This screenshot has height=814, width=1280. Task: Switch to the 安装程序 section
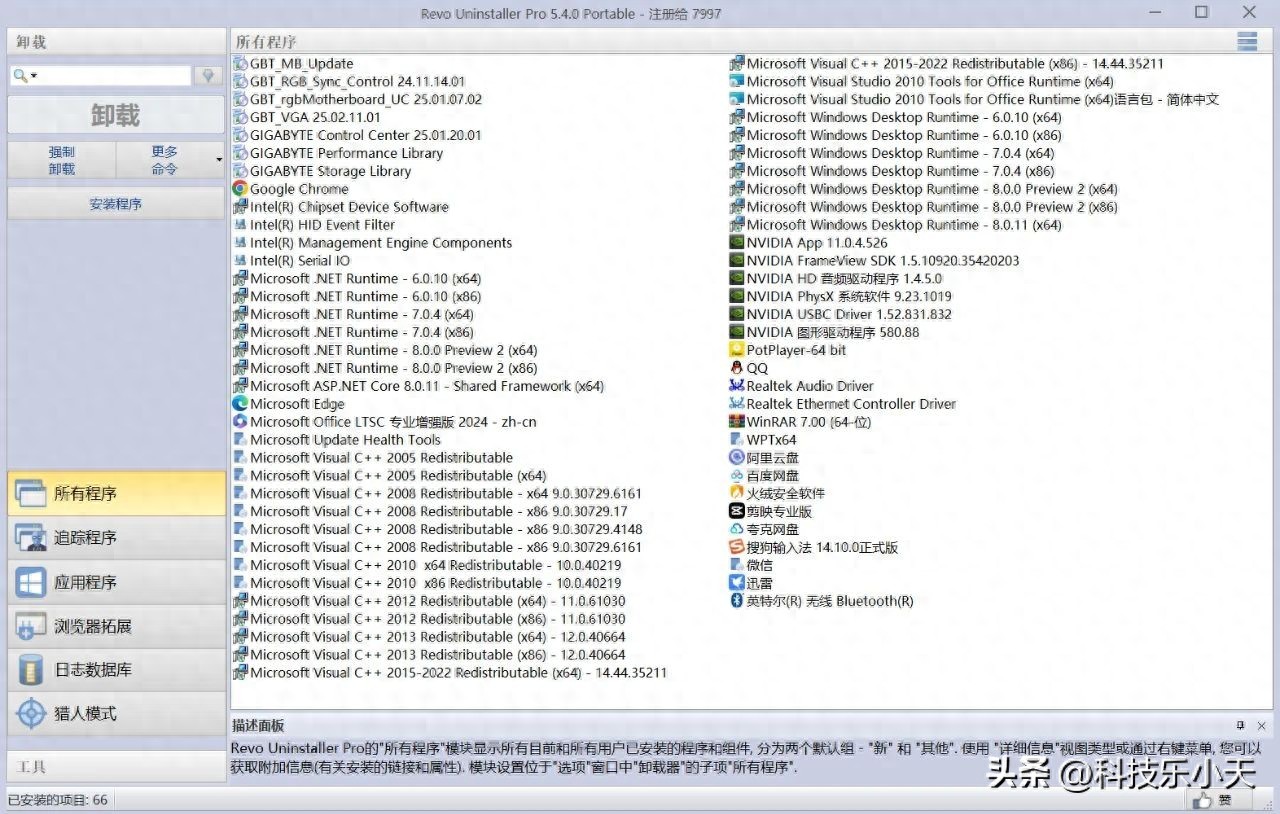[x=115, y=203]
